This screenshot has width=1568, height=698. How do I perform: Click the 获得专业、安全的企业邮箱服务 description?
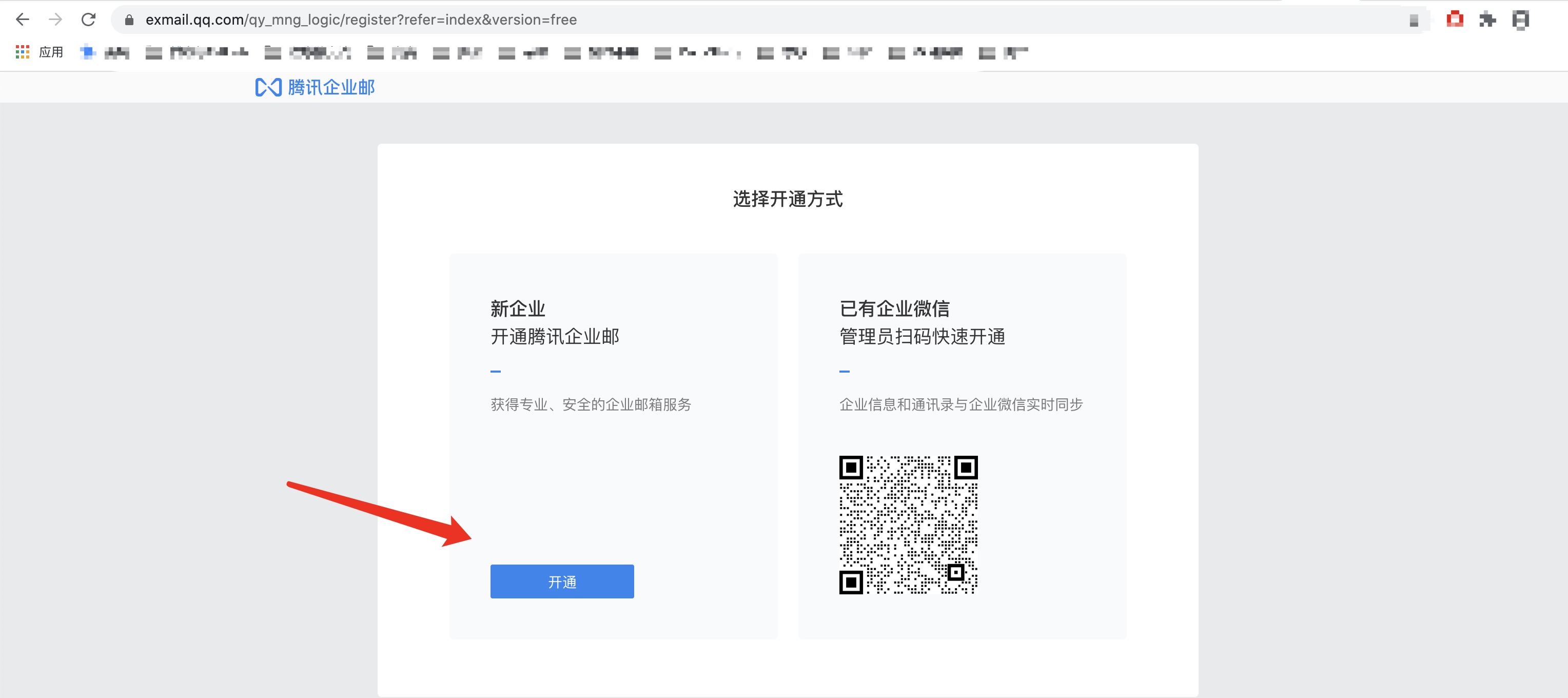point(591,404)
